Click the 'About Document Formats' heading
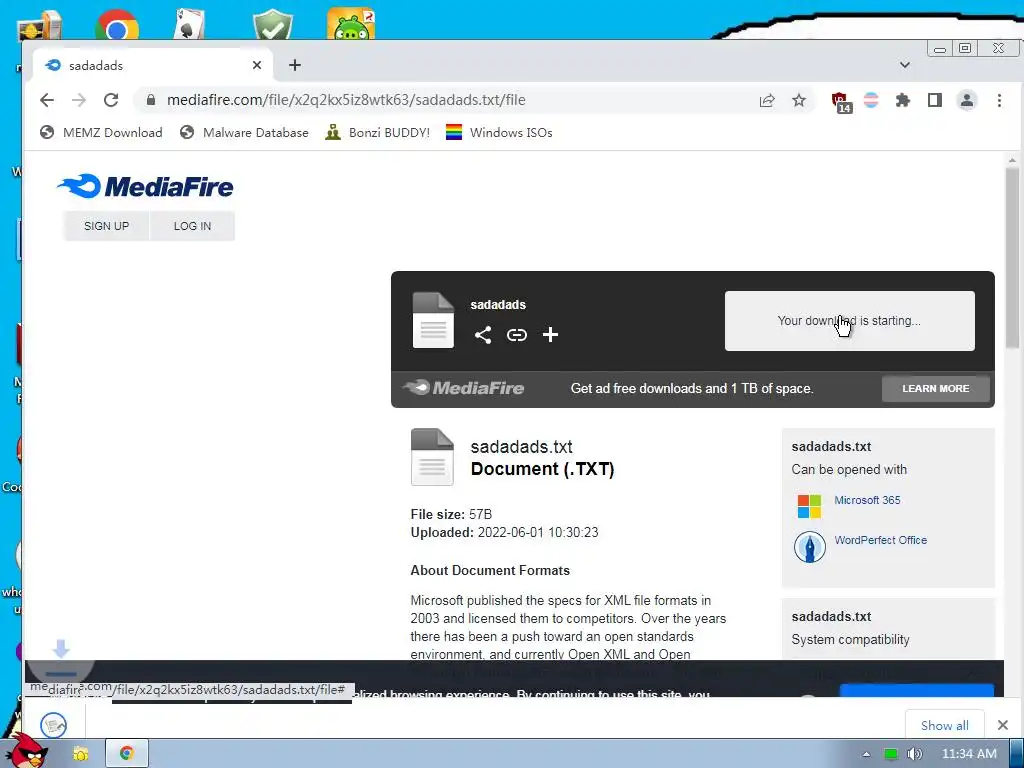1024x768 pixels. (490, 570)
